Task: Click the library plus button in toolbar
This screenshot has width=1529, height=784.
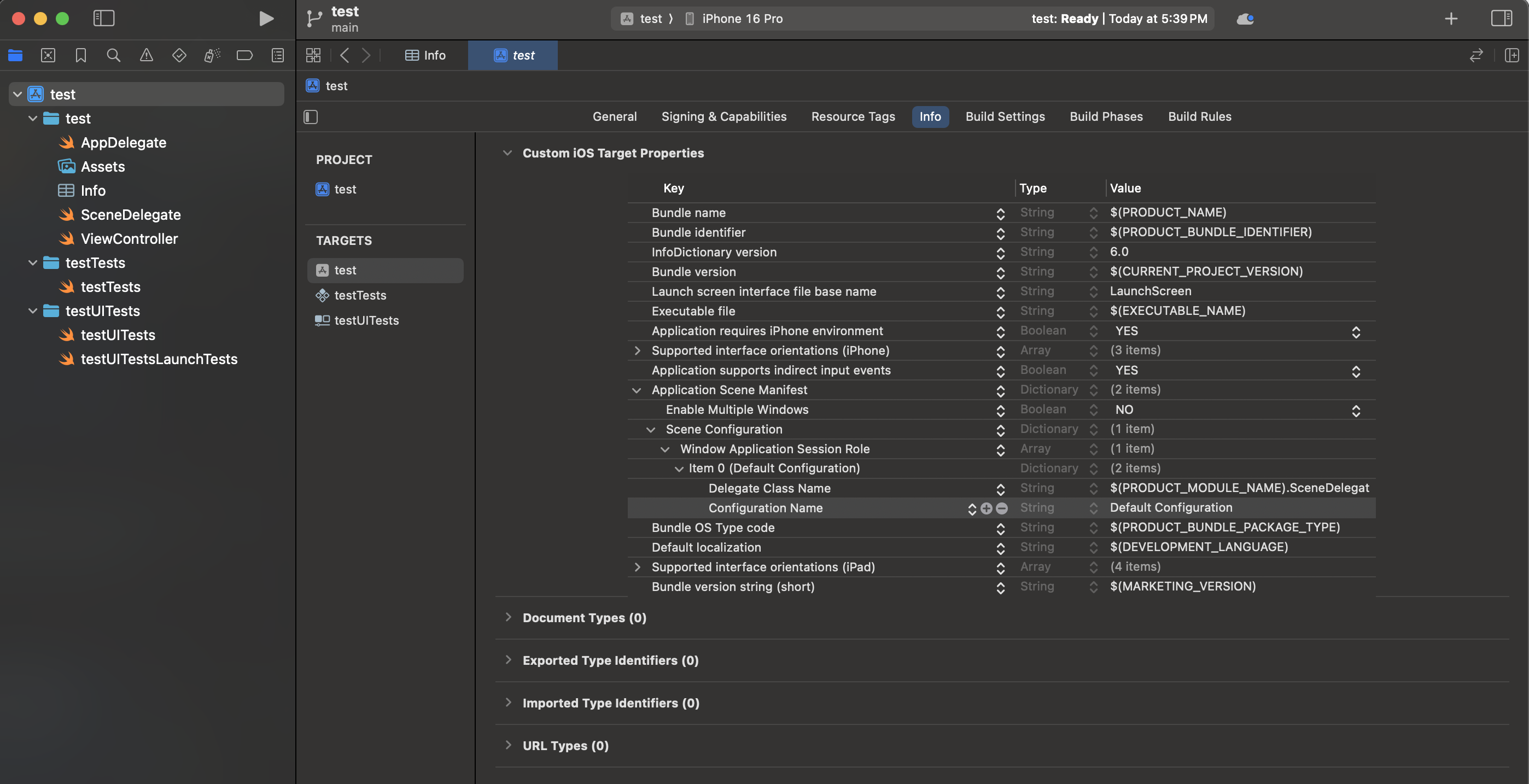Action: (x=1451, y=19)
